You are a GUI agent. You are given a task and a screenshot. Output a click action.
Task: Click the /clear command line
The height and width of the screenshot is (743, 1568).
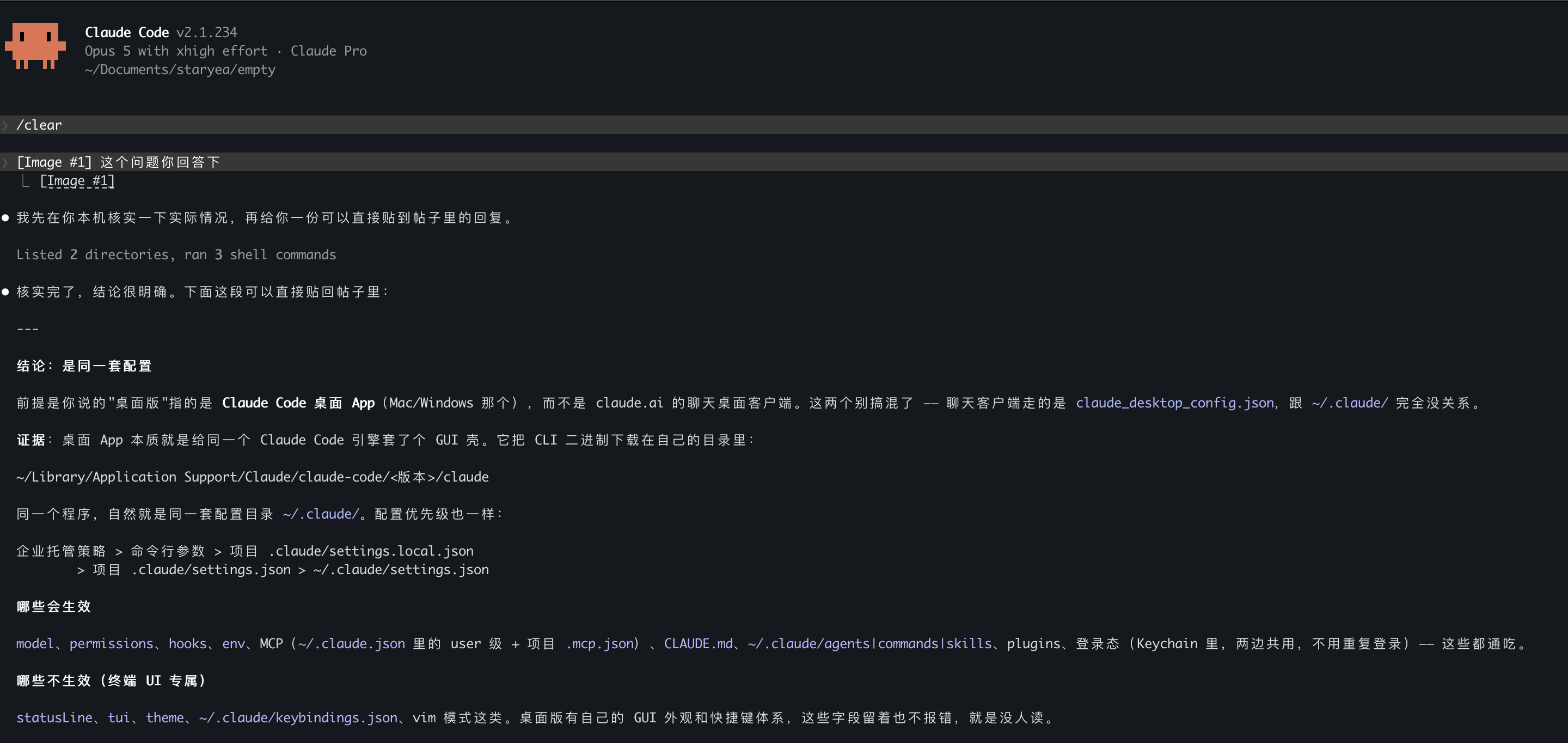click(784, 125)
